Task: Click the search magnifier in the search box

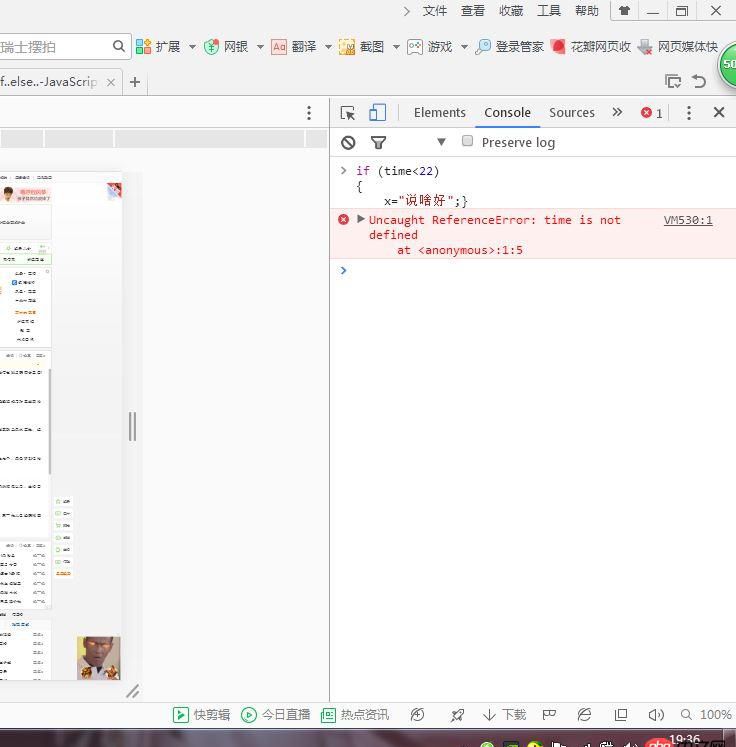Action: coord(119,46)
